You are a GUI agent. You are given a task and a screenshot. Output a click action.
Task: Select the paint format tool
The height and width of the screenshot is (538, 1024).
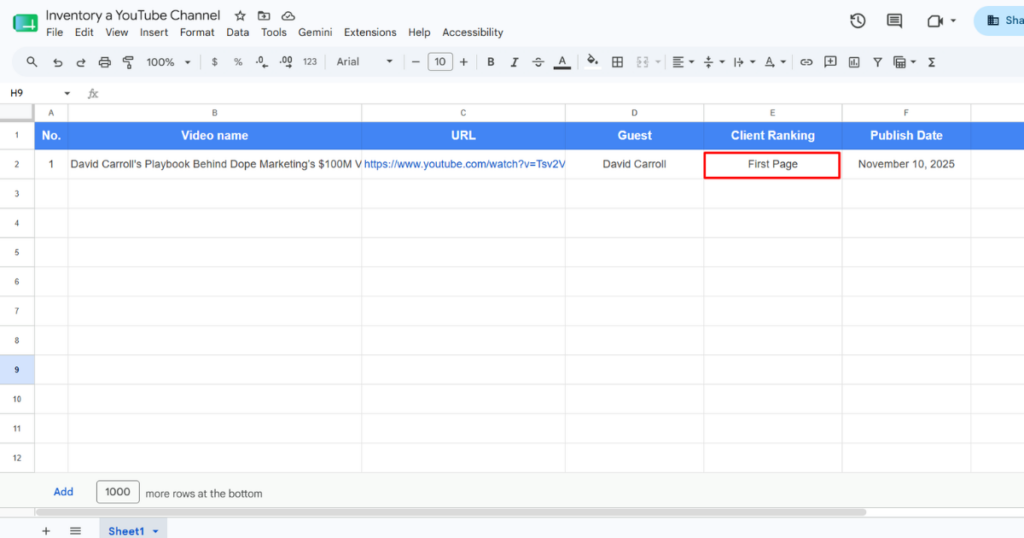(128, 62)
